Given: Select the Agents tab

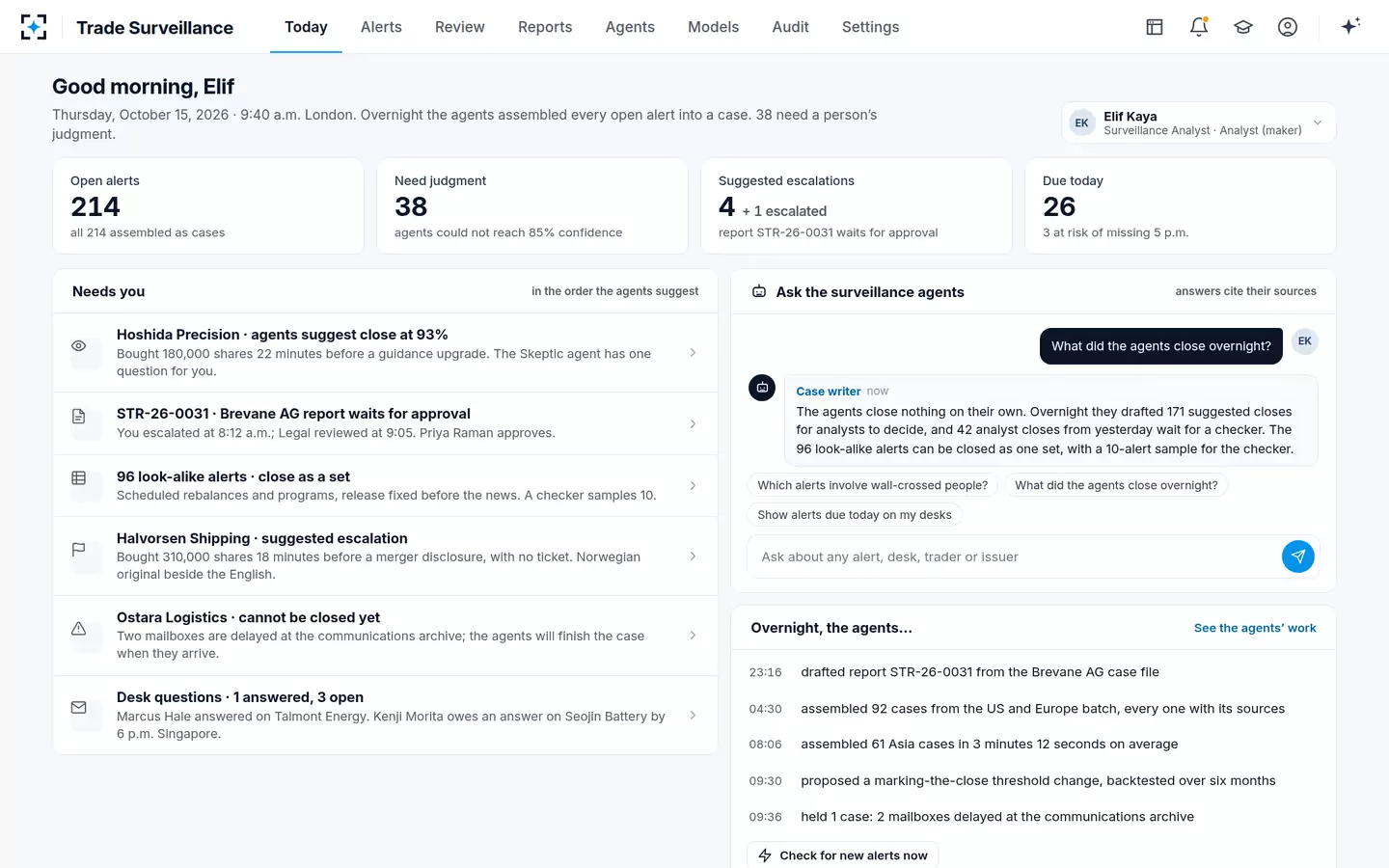Looking at the screenshot, I should pyautogui.click(x=630, y=27).
